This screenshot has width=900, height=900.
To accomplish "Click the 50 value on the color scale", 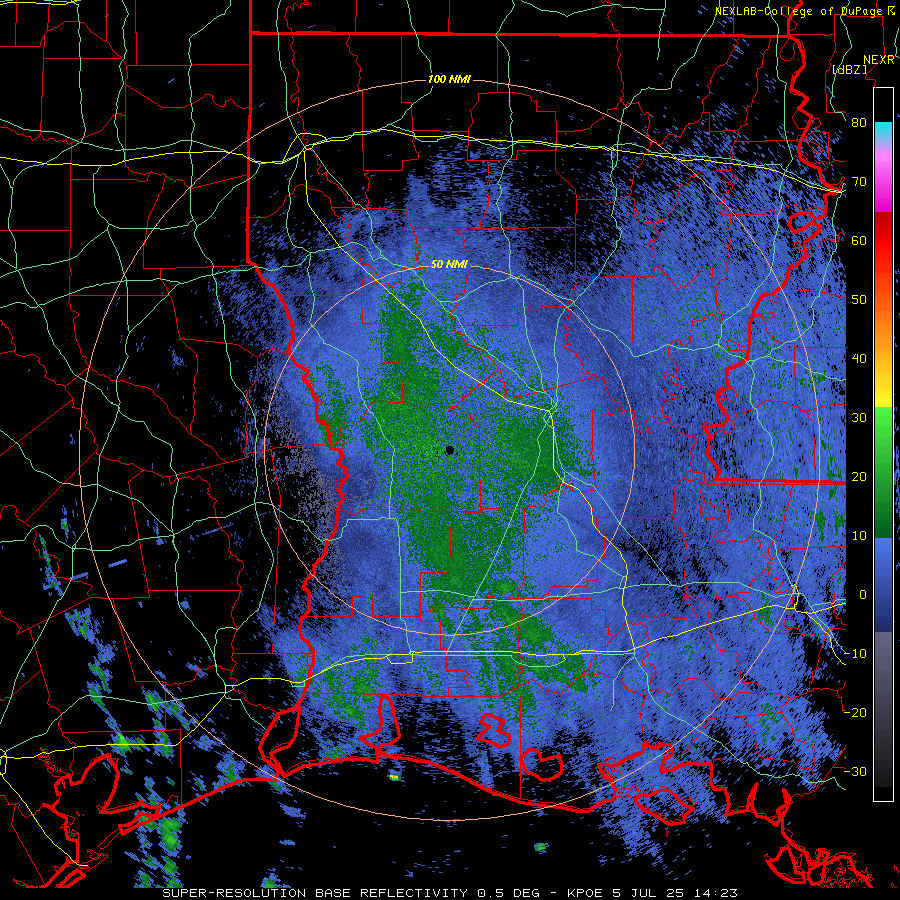I will click(x=859, y=300).
